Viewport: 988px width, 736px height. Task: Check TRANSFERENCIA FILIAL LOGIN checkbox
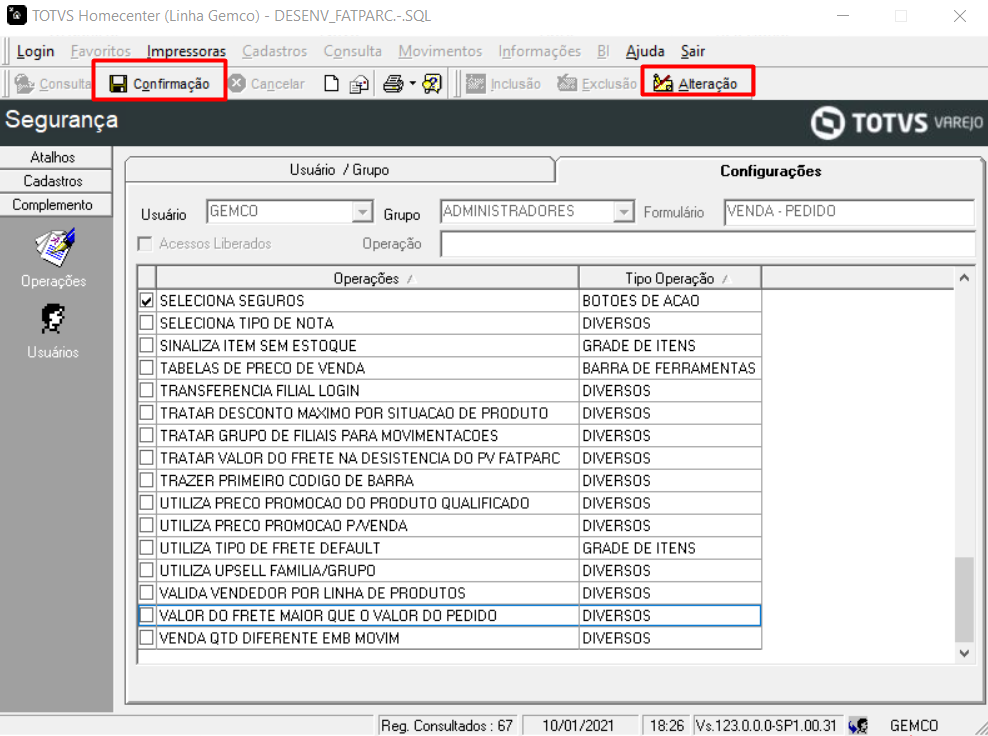point(147,391)
